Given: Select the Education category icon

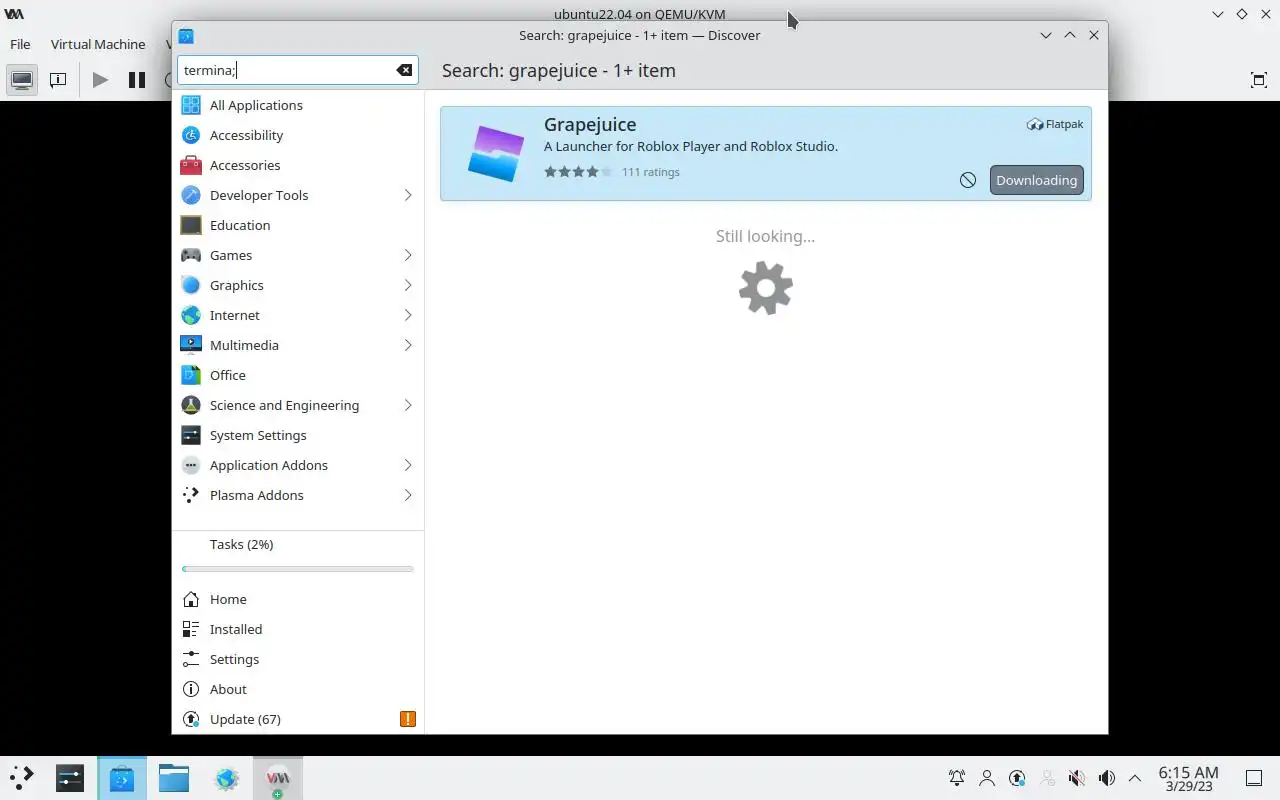Looking at the screenshot, I should 190,225.
